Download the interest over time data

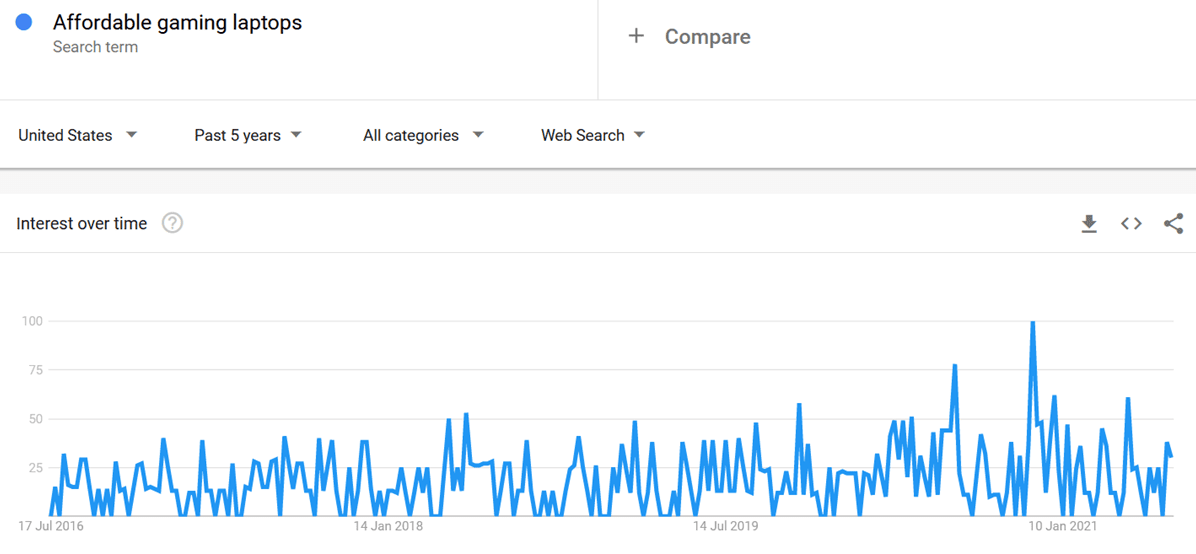(x=1089, y=224)
